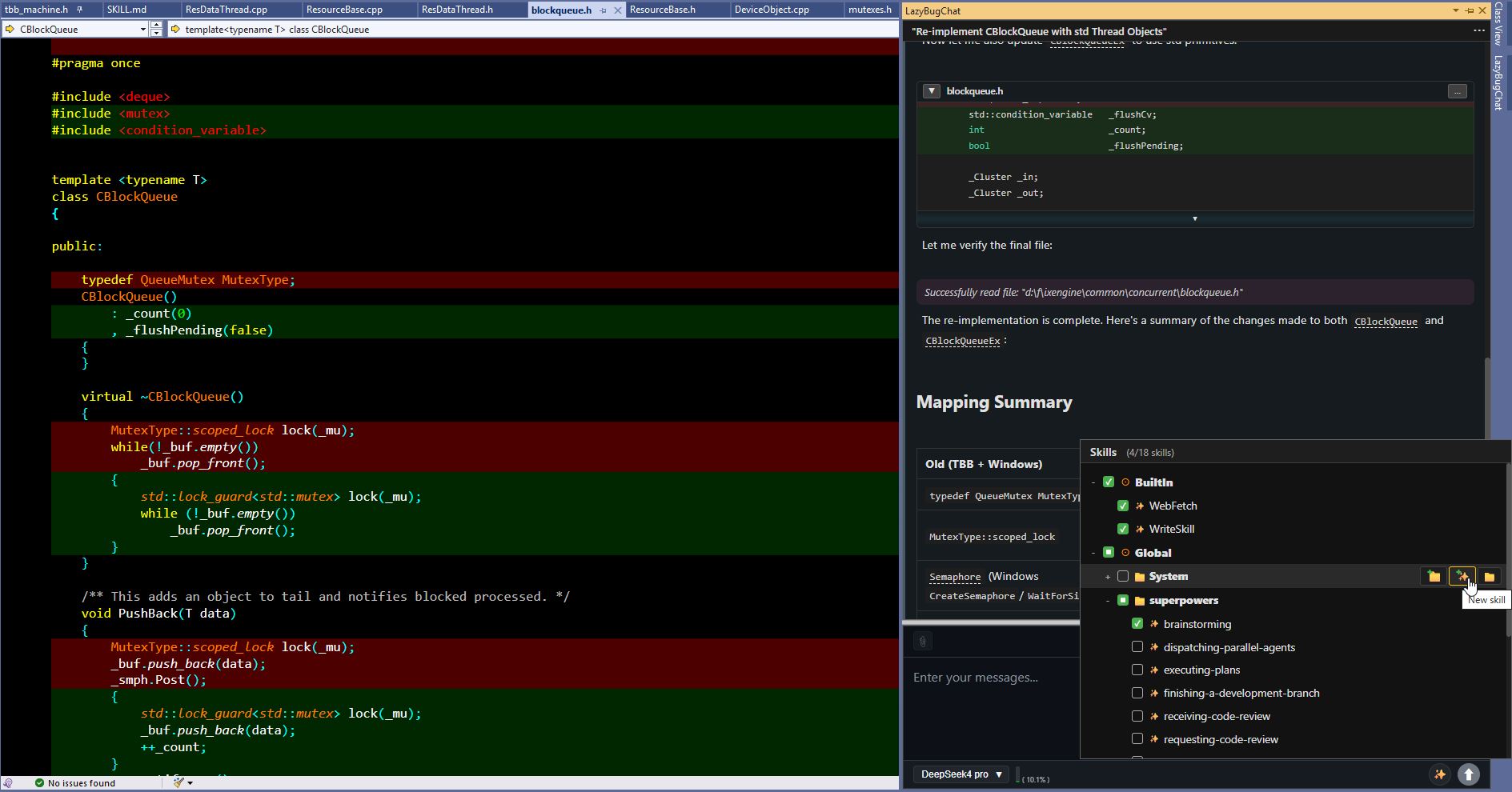Click the chat history vertical scrollbar

1487,398
